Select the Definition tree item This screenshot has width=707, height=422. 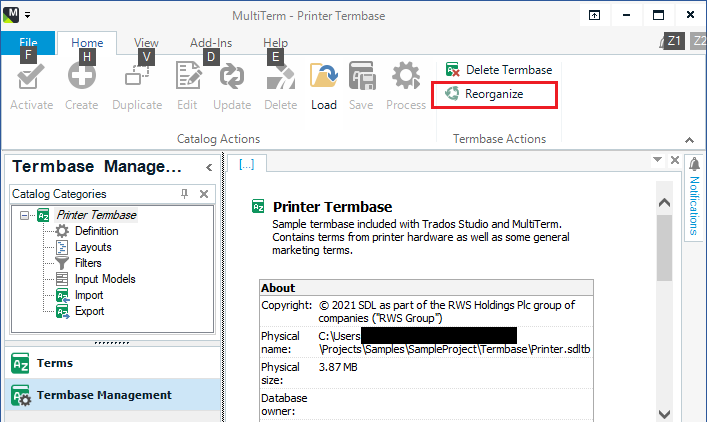[x=96, y=231]
